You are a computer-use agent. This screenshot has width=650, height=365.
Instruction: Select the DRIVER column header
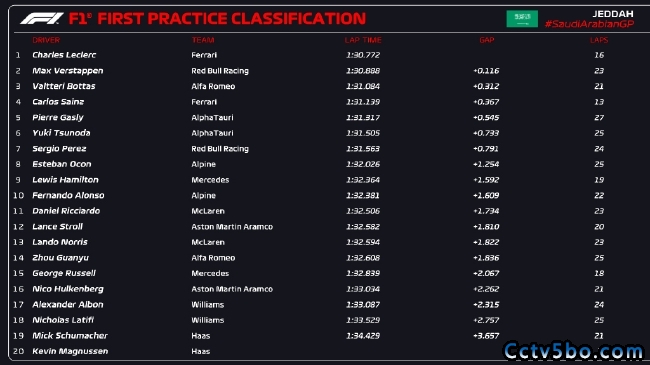coord(46,40)
